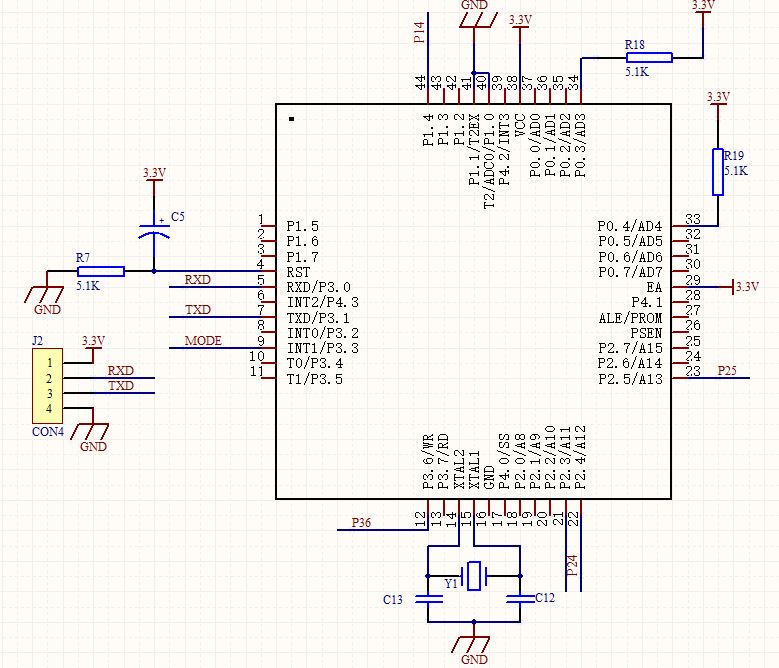
Task: Click the crystal oscillator Y1
Action: pos(474,576)
